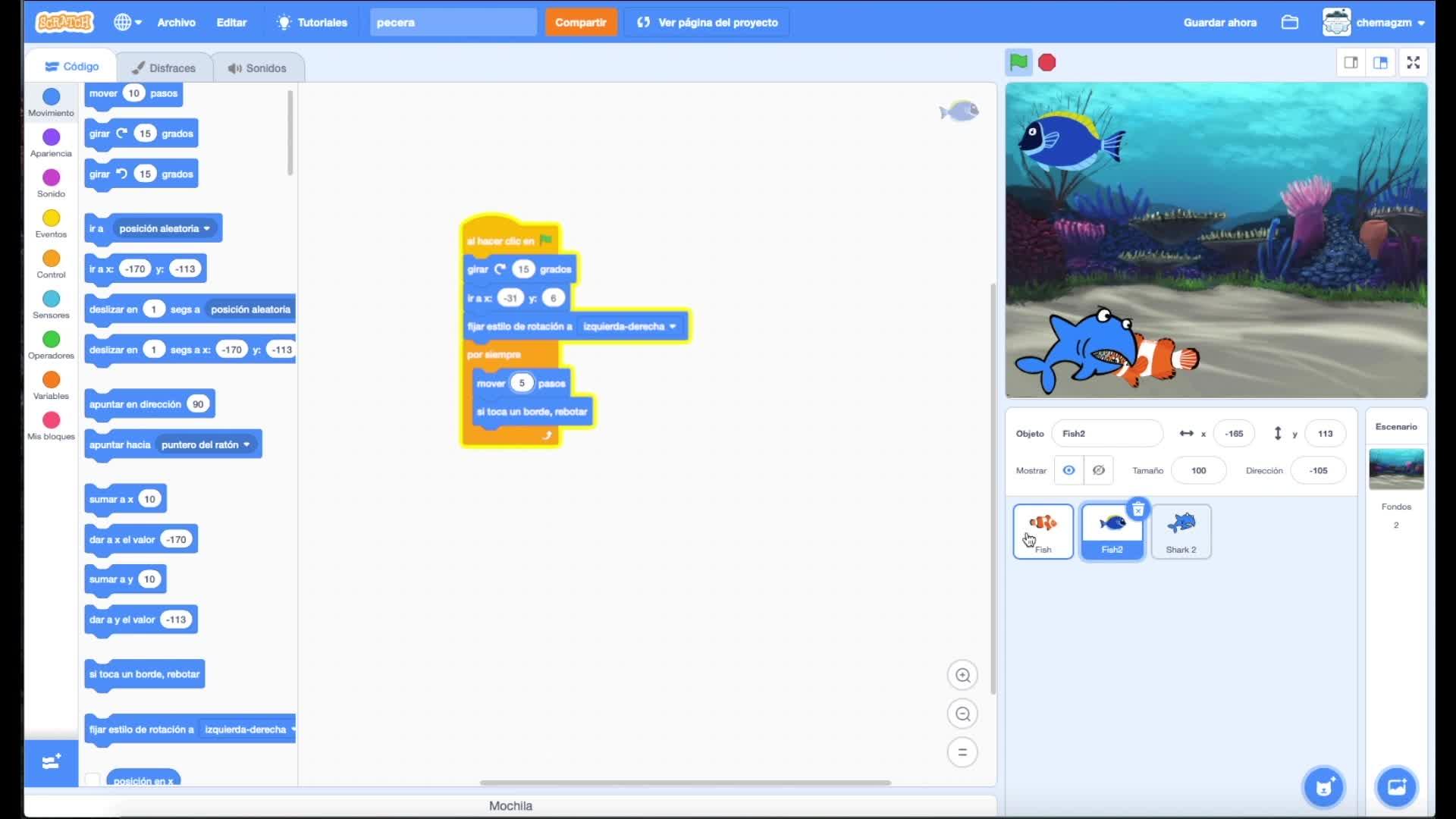Switch to the small stage layout
This screenshot has height=819, width=1456.
[x=1351, y=62]
